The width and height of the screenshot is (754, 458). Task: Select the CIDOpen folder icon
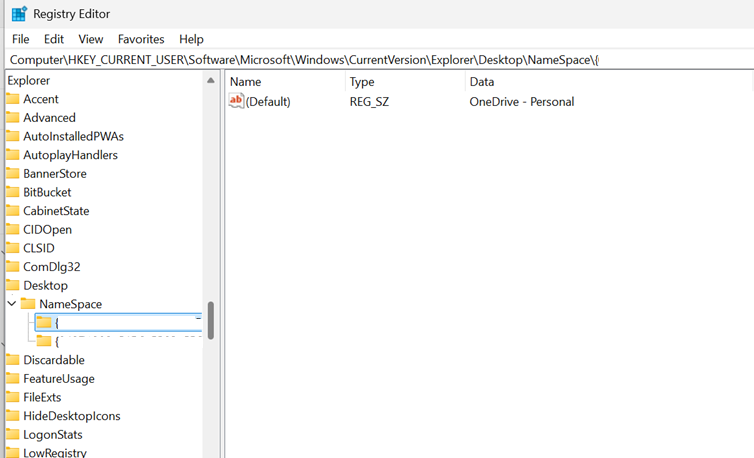coord(13,229)
